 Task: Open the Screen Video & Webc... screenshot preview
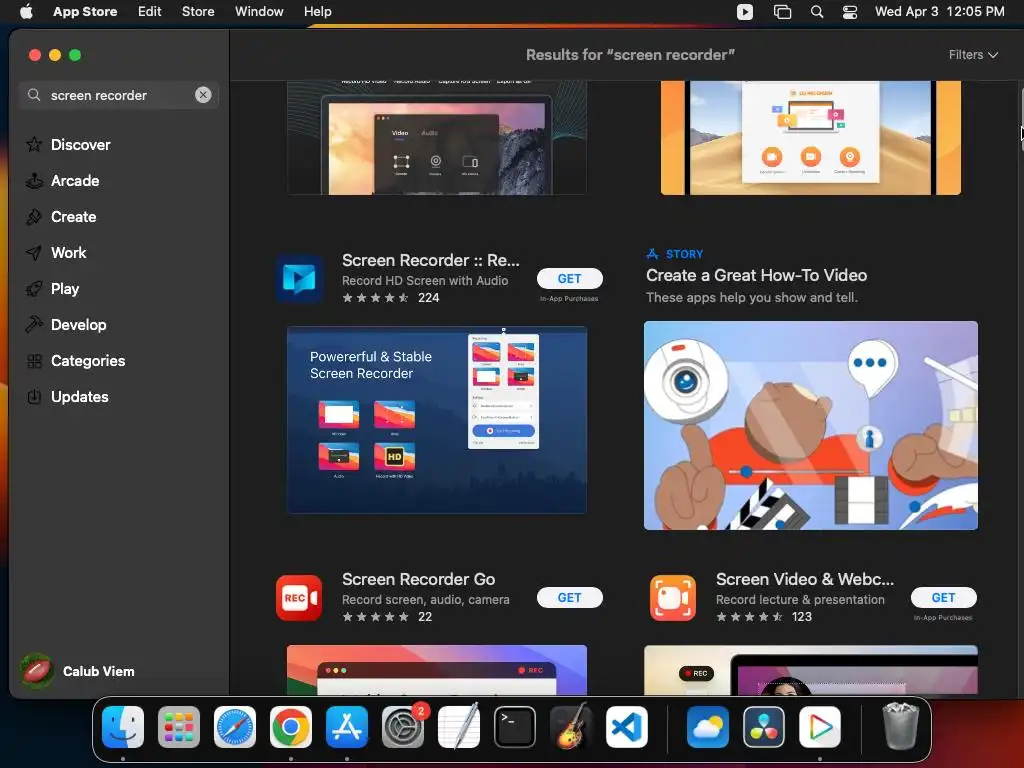coord(810,670)
